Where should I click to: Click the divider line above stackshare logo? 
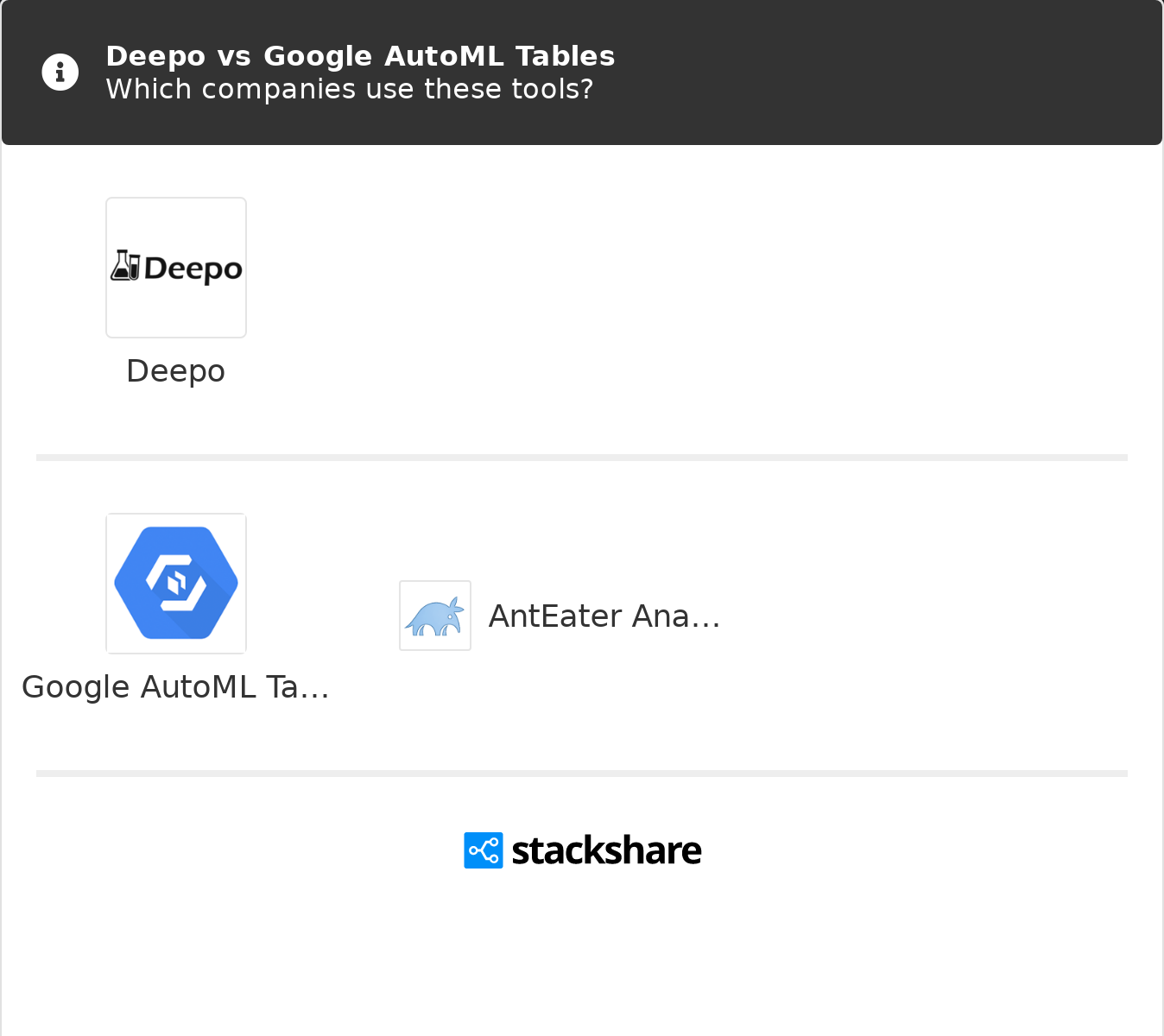(581, 774)
